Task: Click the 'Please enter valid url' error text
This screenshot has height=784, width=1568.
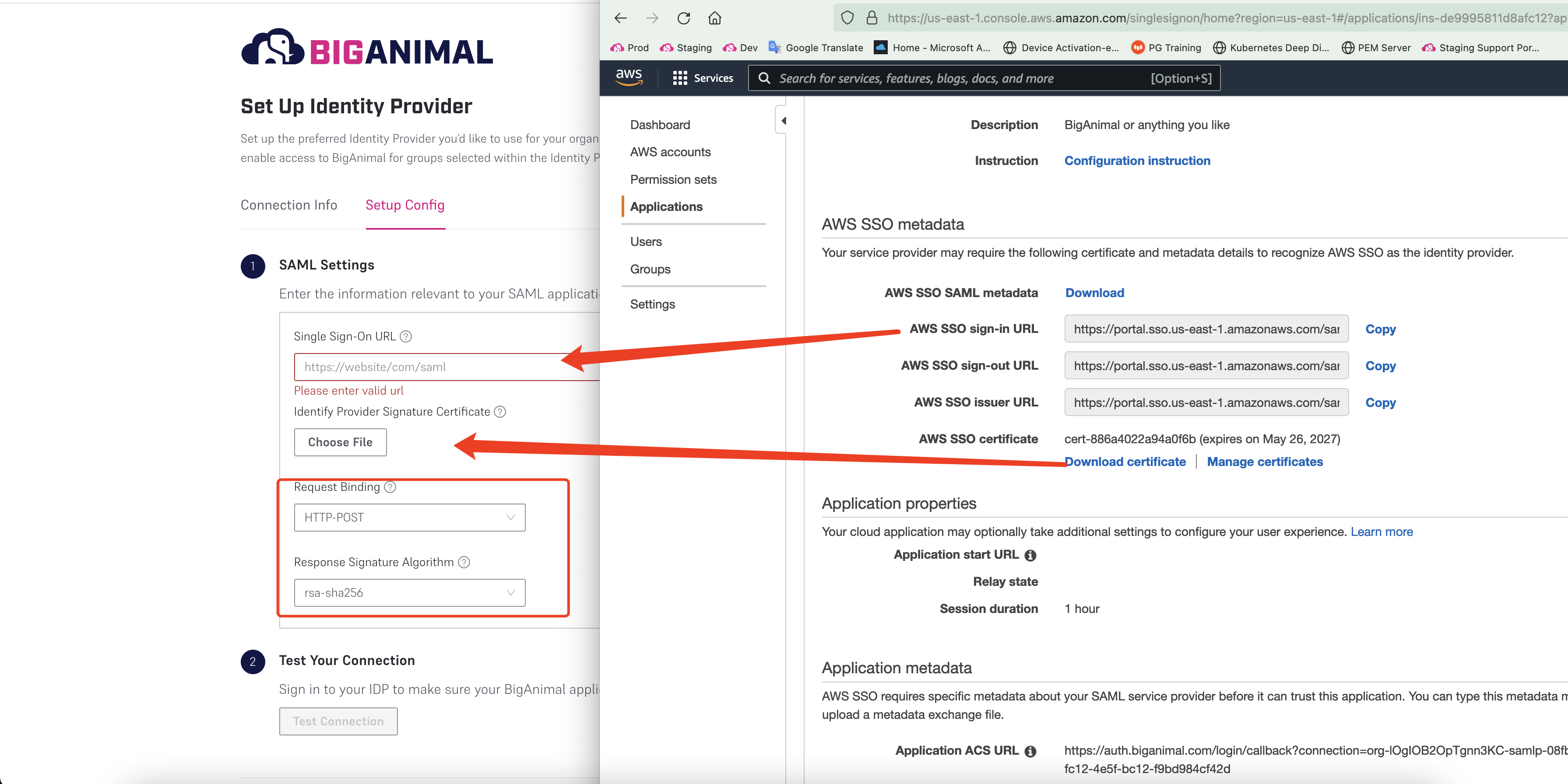Action: click(348, 391)
